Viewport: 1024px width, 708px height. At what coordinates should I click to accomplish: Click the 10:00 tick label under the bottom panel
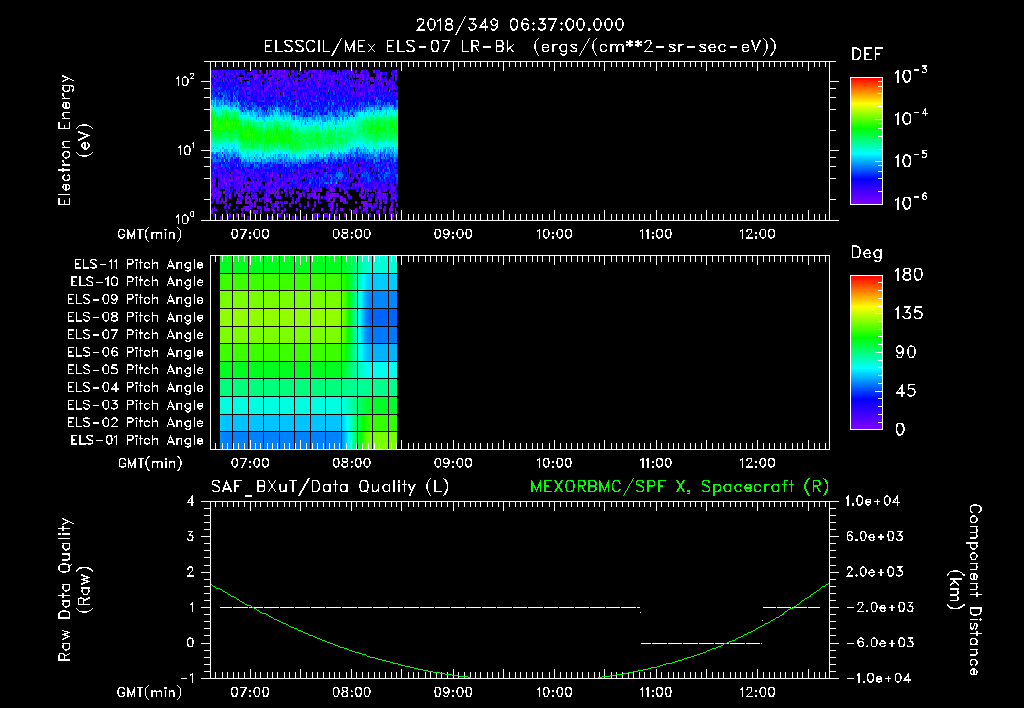click(554, 692)
